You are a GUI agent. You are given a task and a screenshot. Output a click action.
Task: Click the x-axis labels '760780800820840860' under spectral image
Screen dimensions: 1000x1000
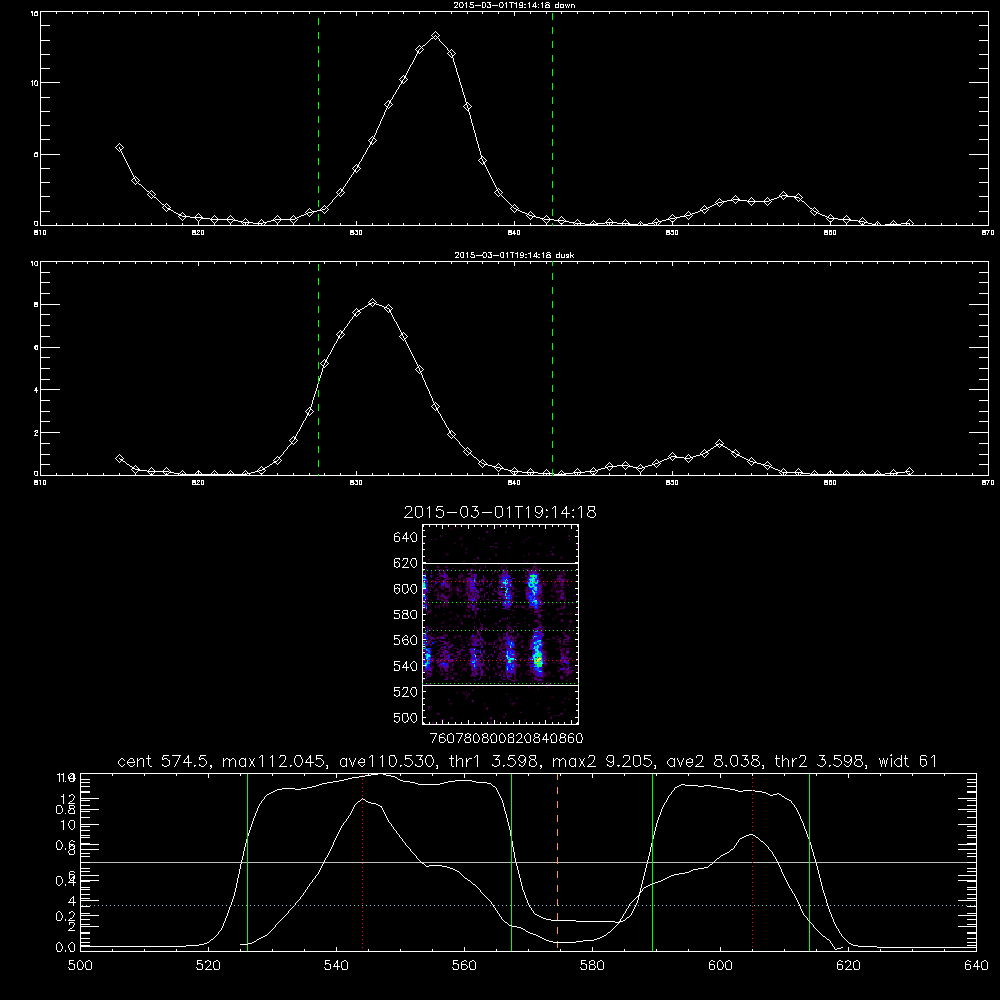(x=506, y=738)
